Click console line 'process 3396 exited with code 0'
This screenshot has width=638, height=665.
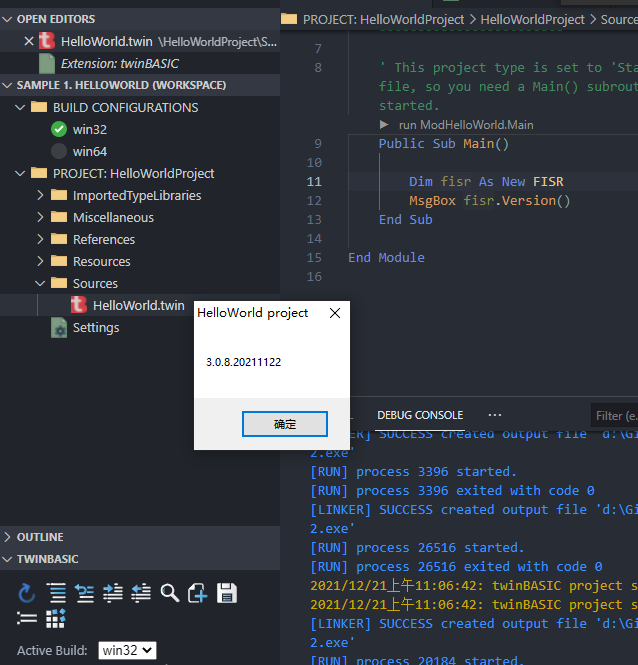point(452,491)
